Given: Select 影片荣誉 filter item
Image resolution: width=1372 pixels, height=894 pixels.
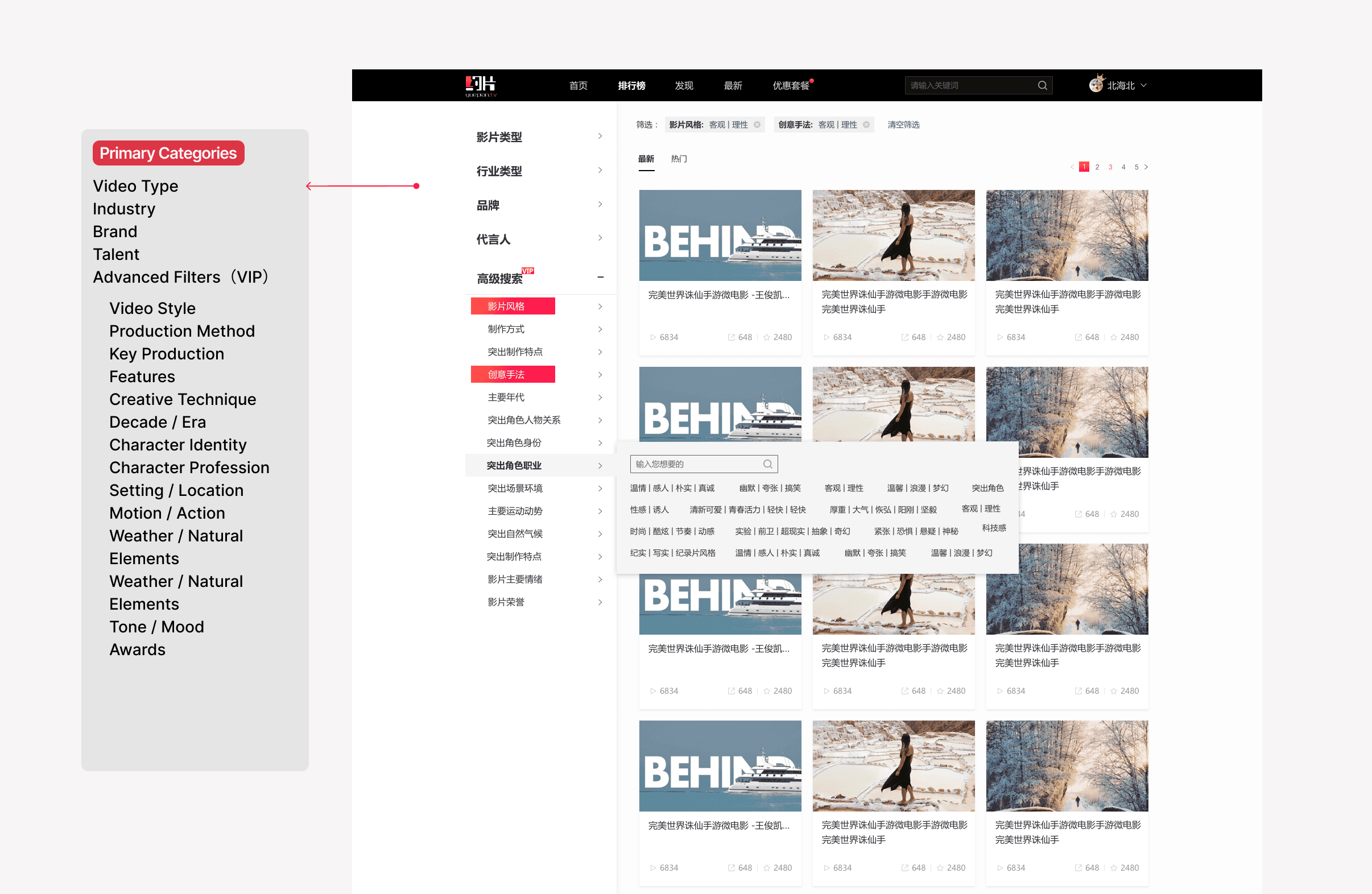Looking at the screenshot, I should (x=506, y=602).
